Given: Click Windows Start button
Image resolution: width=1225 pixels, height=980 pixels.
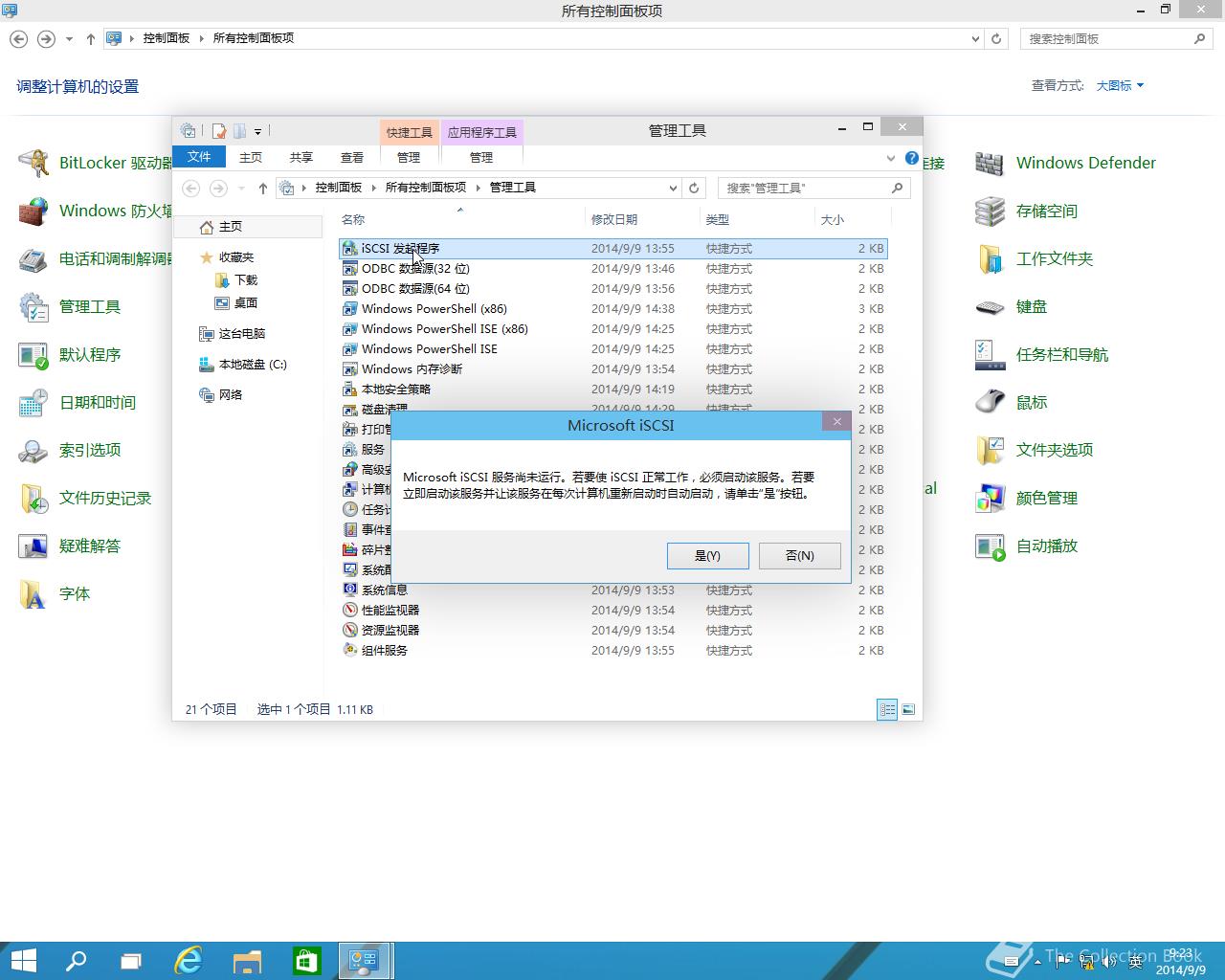Looking at the screenshot, I should [23, 960].
